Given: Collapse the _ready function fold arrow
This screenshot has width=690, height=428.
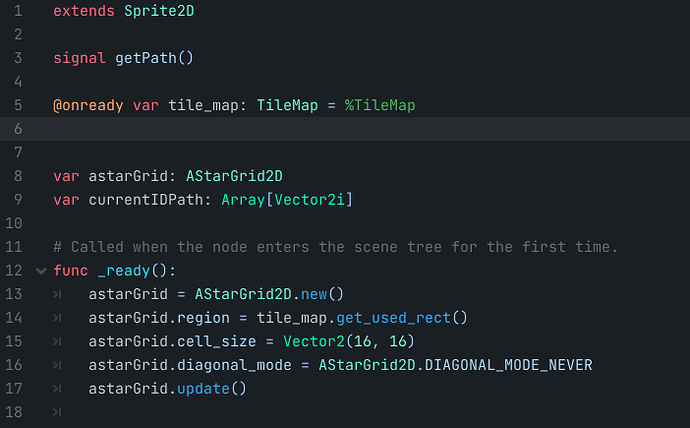Looking at the screenshot, I should coord(41,270).
